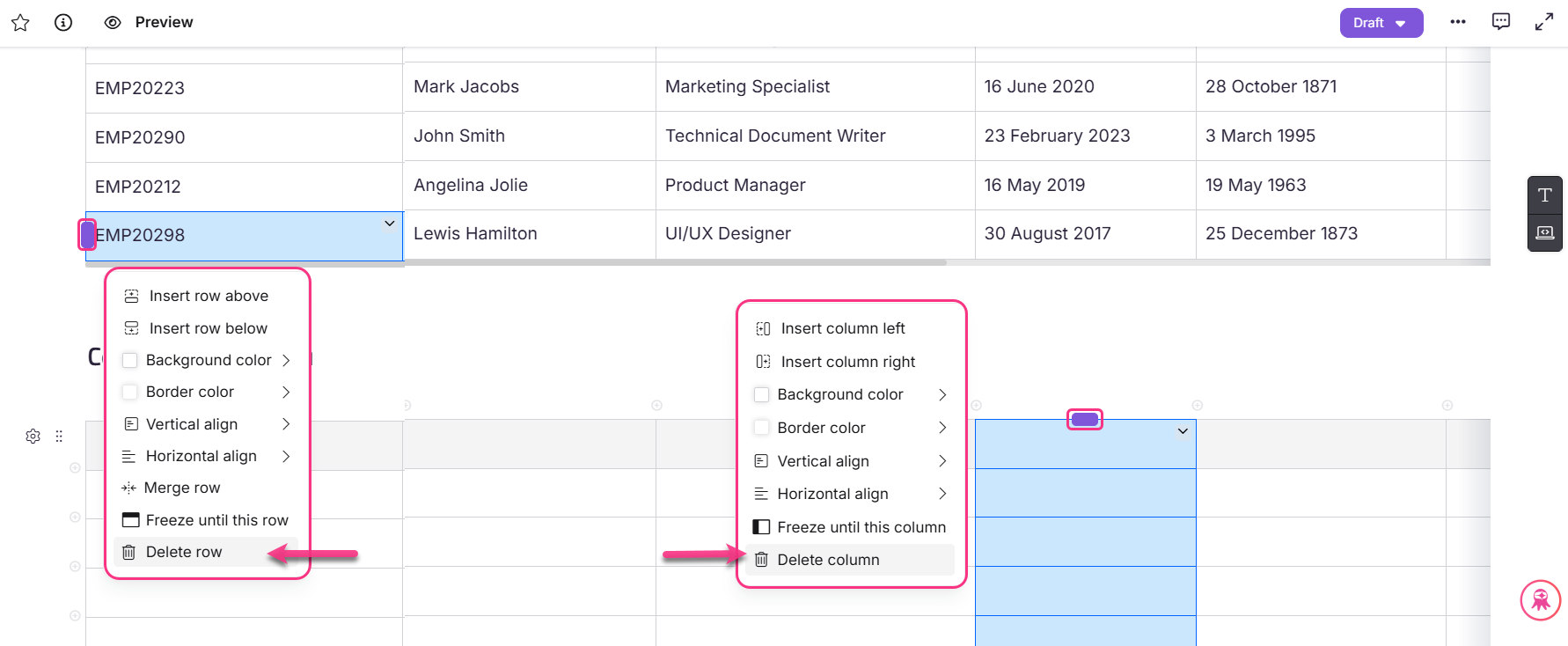Click the Freeze until this row icon
1568x646 pixels.
131,520
